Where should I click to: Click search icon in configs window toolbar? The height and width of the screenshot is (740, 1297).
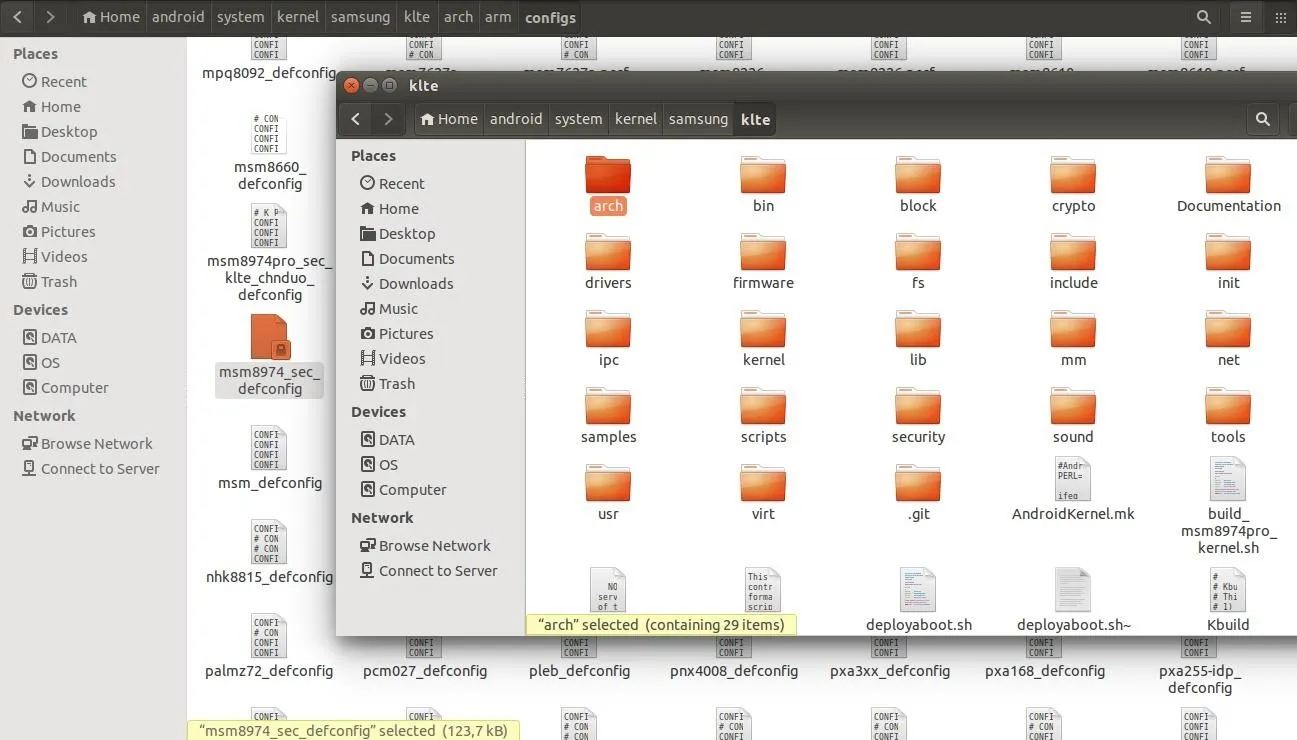(1204, 17)
